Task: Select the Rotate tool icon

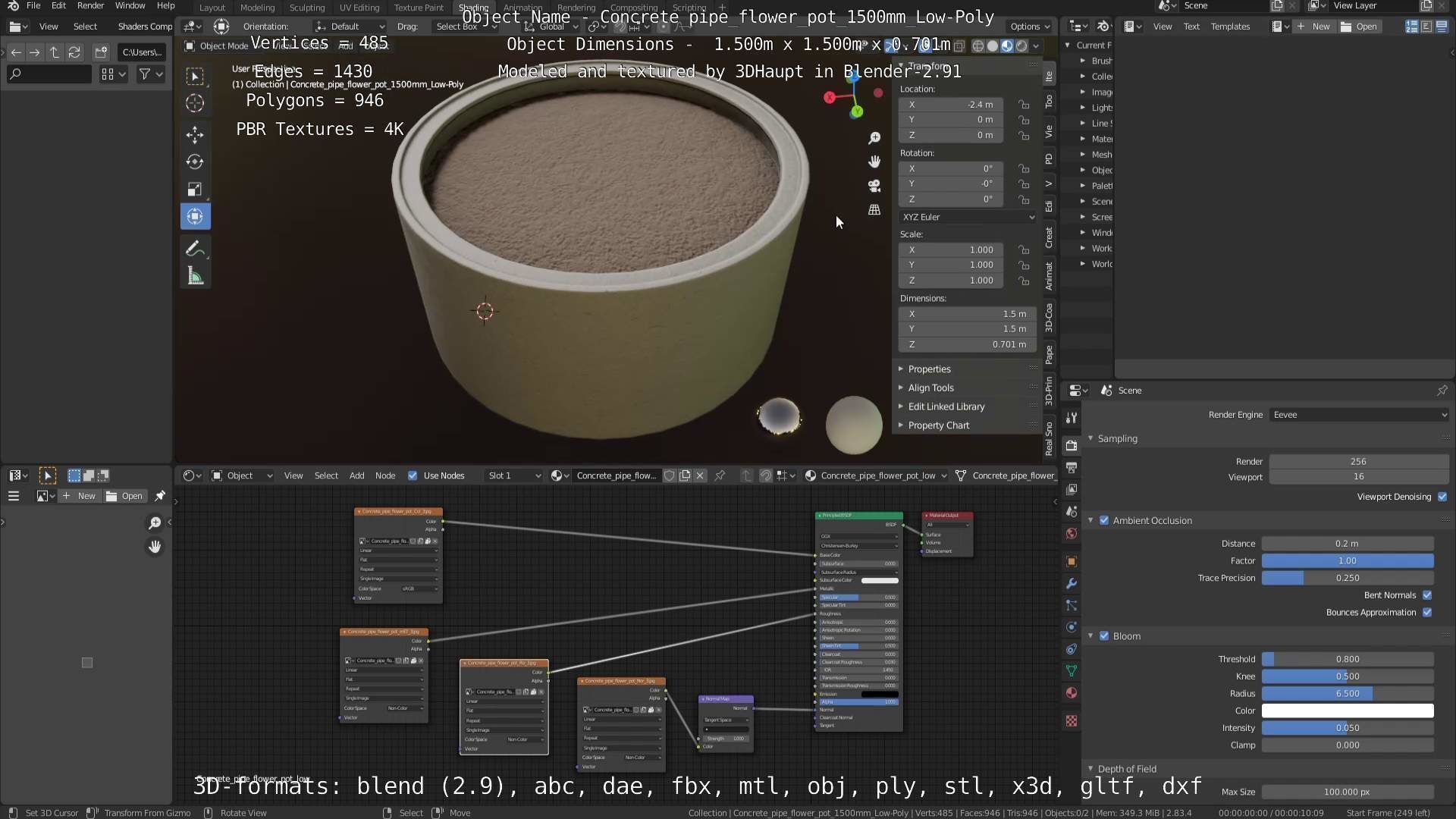Action: pos(195,162)
